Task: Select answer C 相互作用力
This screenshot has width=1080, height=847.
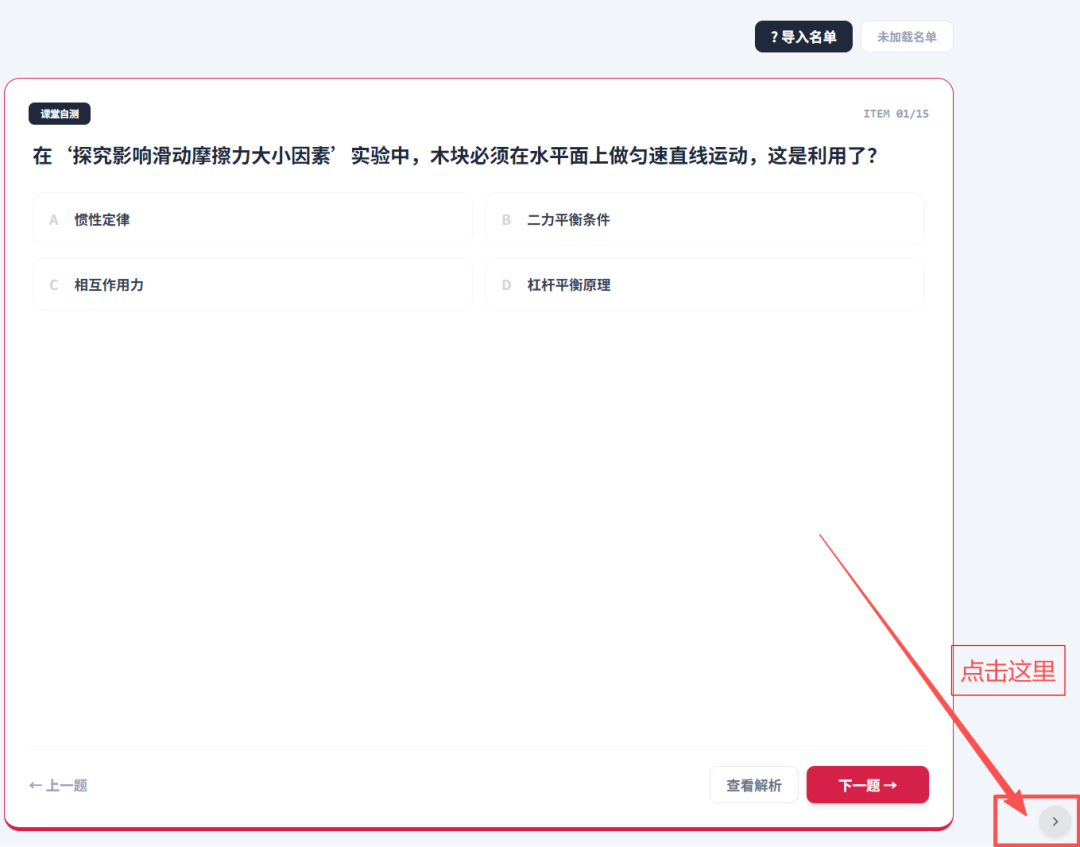Action: pyautogui.click(x=252, y=284)
